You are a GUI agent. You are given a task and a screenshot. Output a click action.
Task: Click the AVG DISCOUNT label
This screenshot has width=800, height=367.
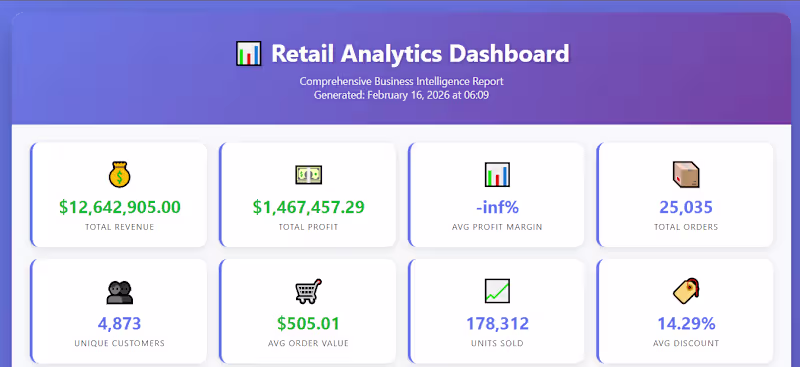pos(686,344)
